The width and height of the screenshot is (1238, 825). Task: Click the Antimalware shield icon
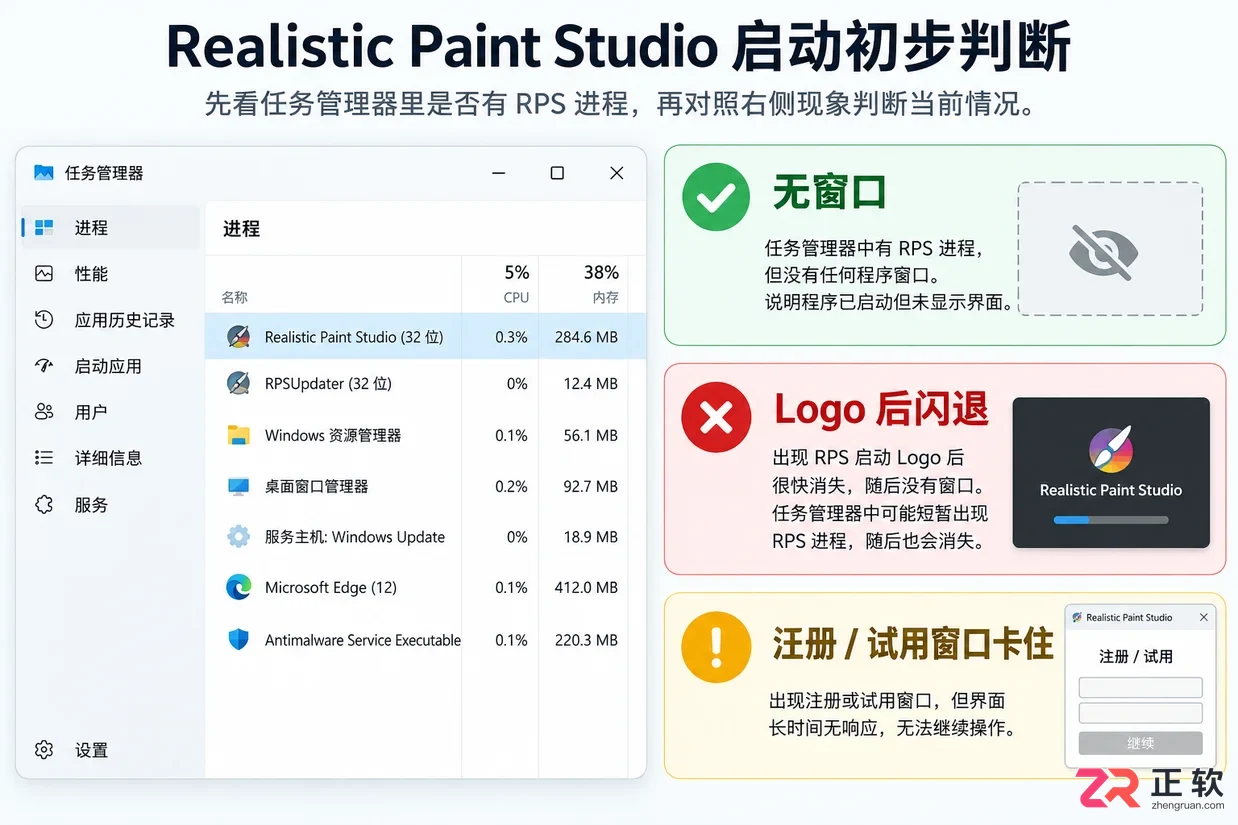pos(238,640)
